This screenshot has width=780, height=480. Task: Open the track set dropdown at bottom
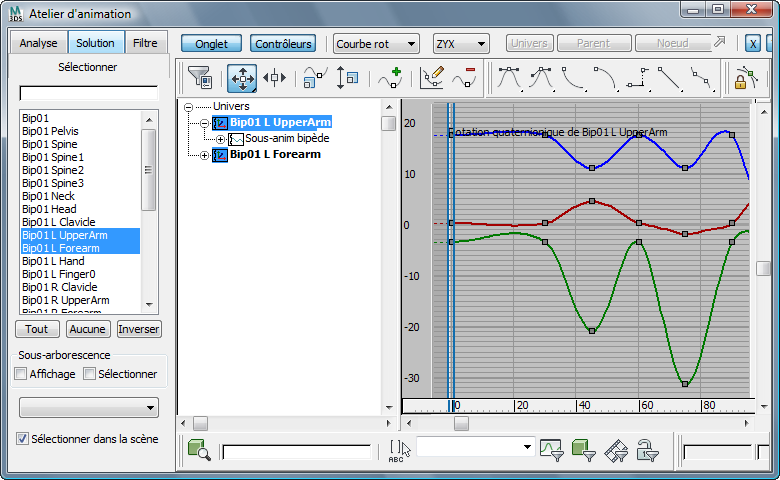(475, 447)
